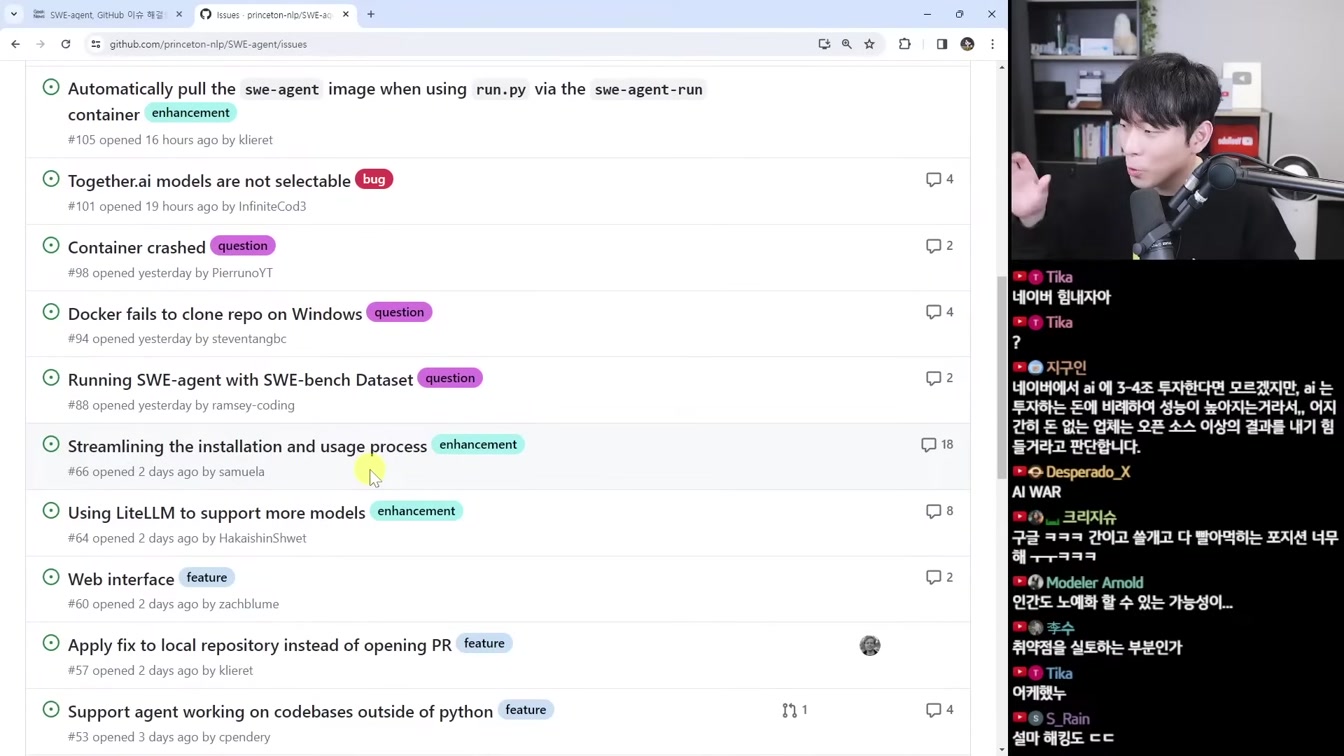Click feature label on Web interface issue
Viewport: 1344px width, 756px height.
[207, 577]
